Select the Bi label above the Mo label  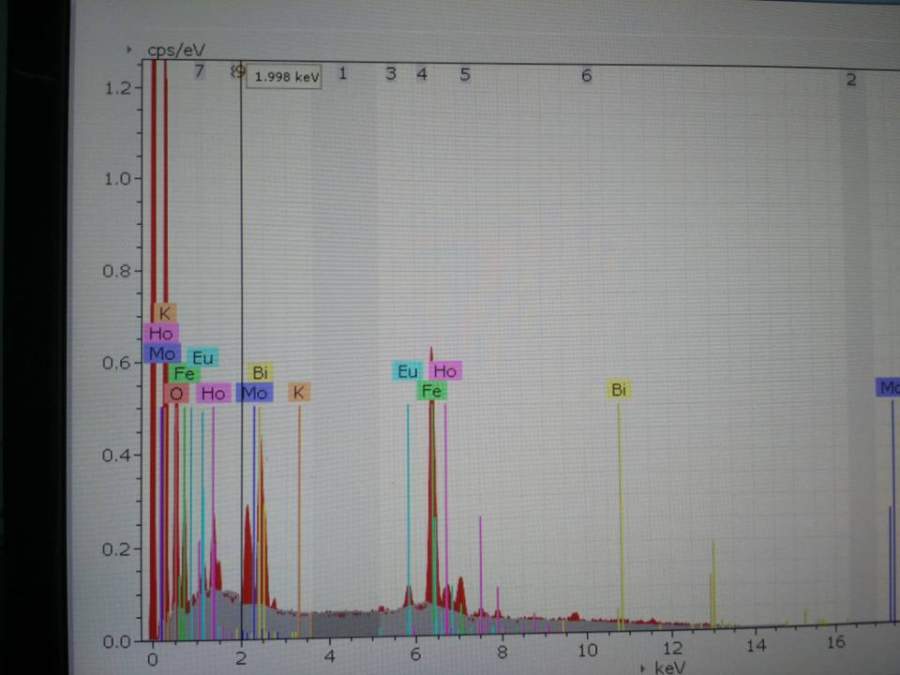pyautogui.click(x=260, y=373)
